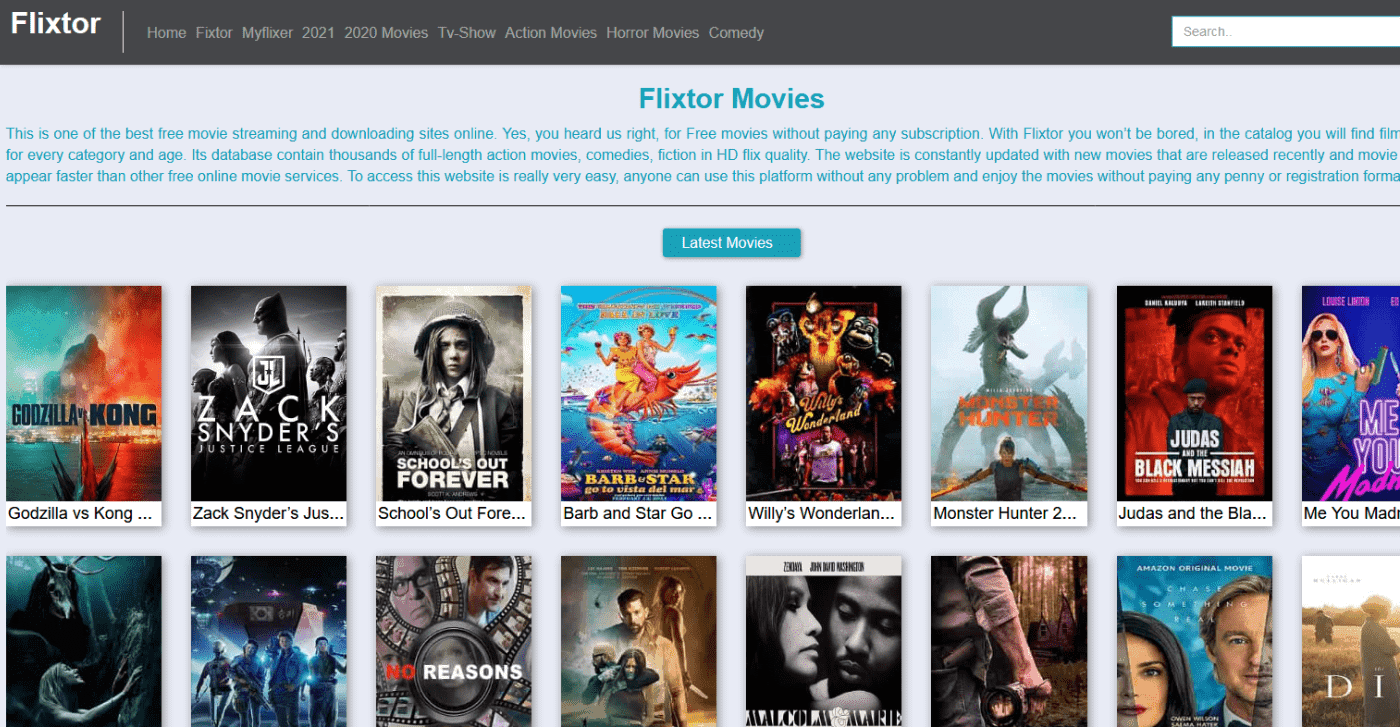Browse Horror Movies category
The width and height of the screenshot is (1400, 727).
pos(653,33)
